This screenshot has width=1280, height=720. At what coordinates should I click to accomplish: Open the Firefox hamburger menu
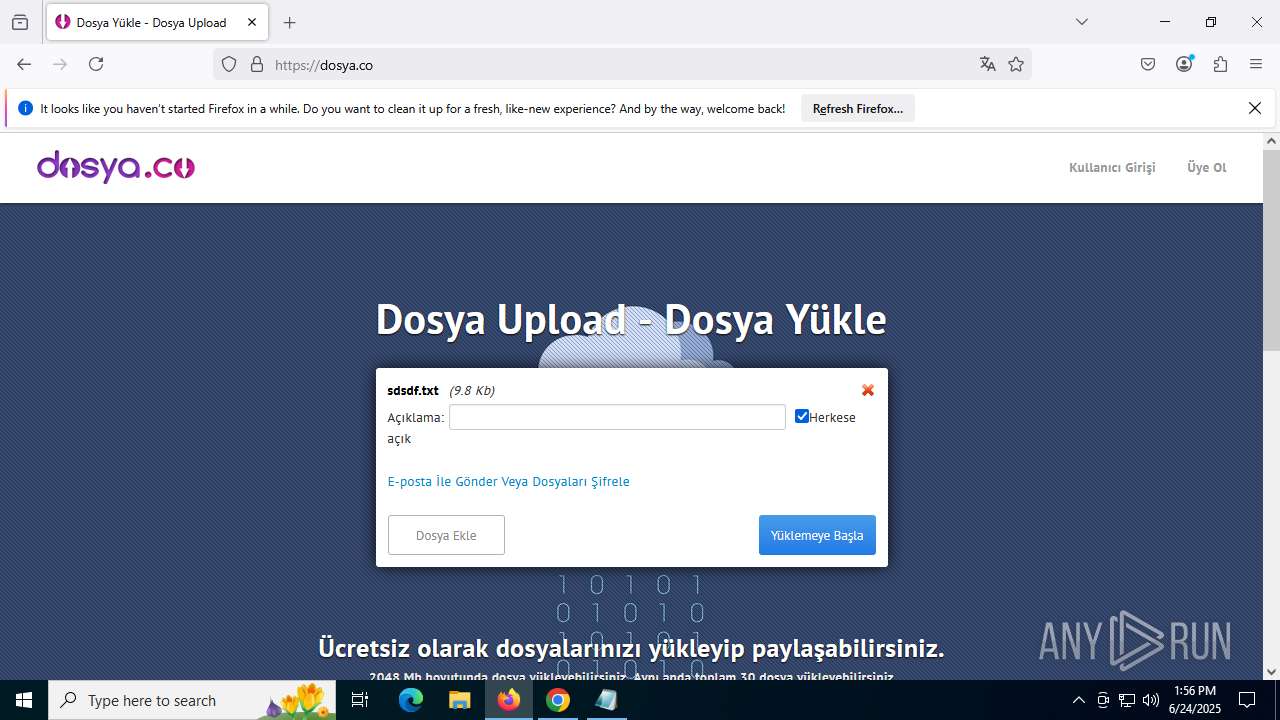click(1256, 64)
